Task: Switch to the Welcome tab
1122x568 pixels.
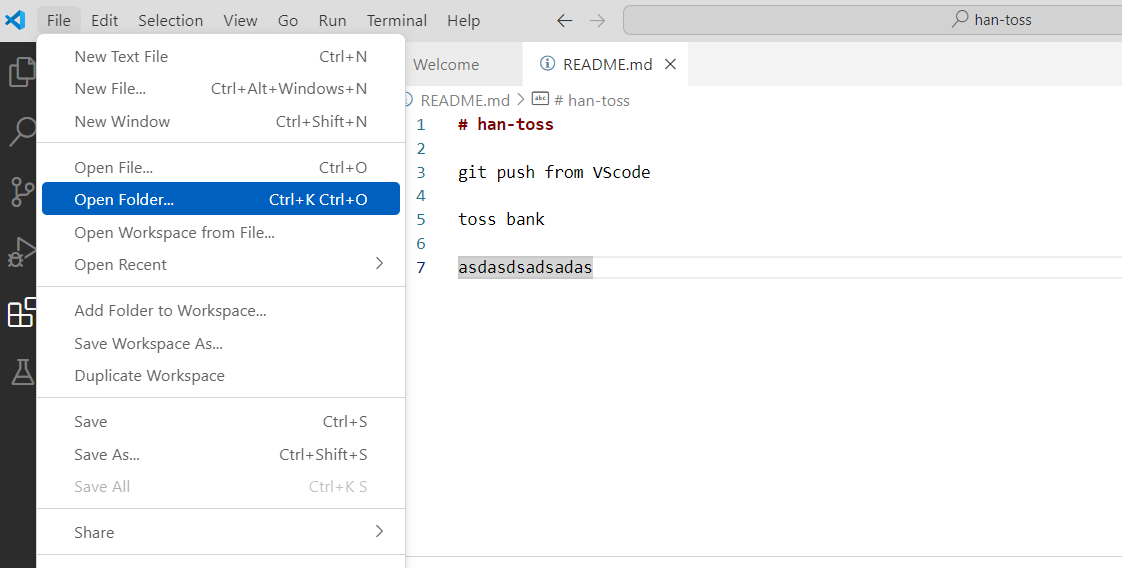Action: pos(447,64)
